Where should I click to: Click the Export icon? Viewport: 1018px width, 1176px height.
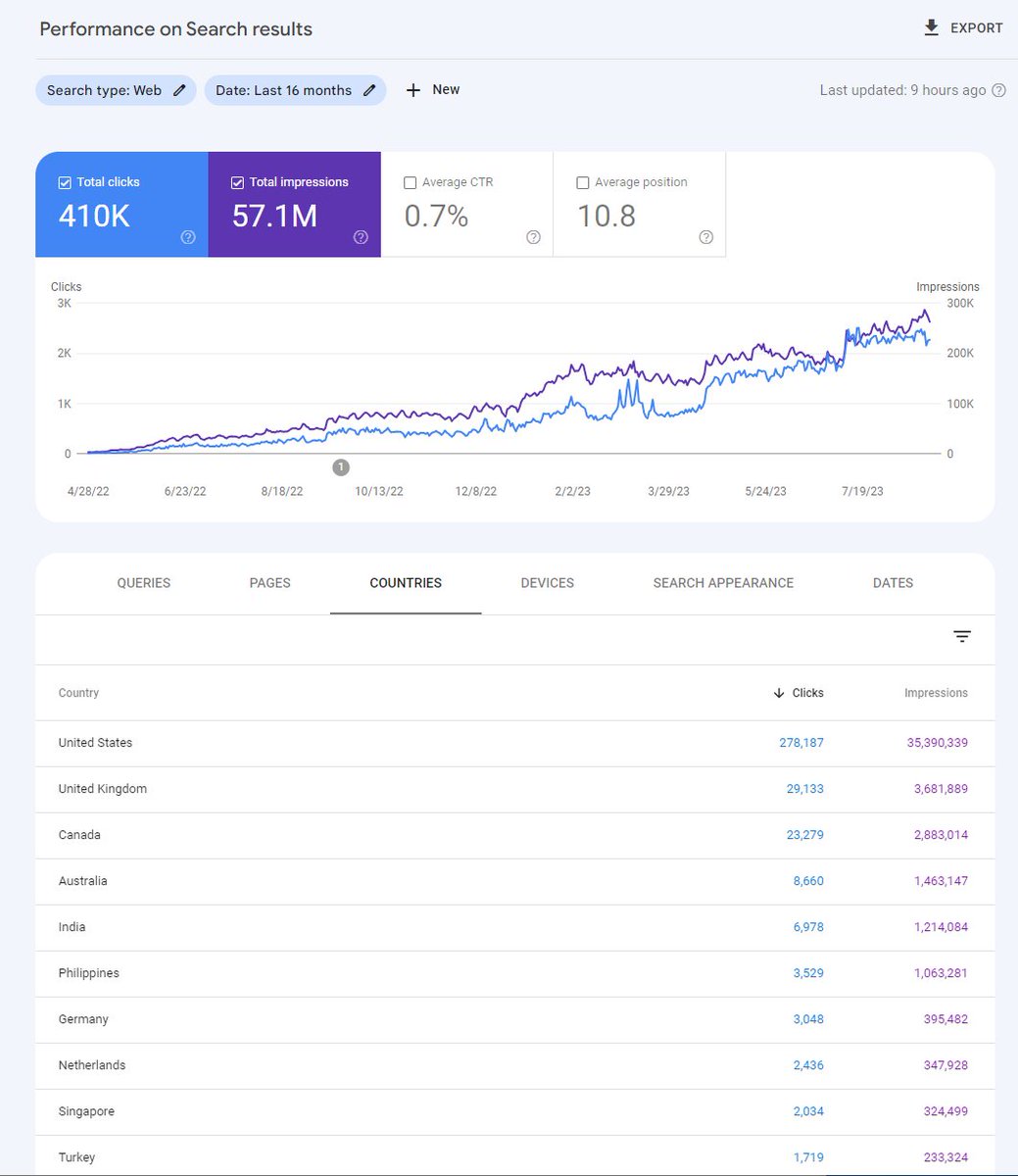pos(931,27)
